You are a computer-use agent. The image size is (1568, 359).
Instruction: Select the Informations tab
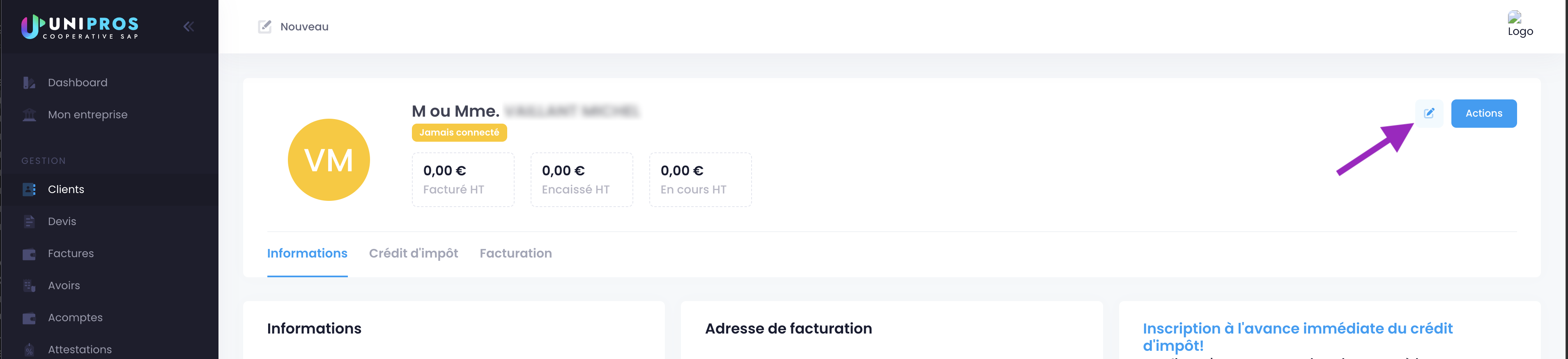point(307,254)
